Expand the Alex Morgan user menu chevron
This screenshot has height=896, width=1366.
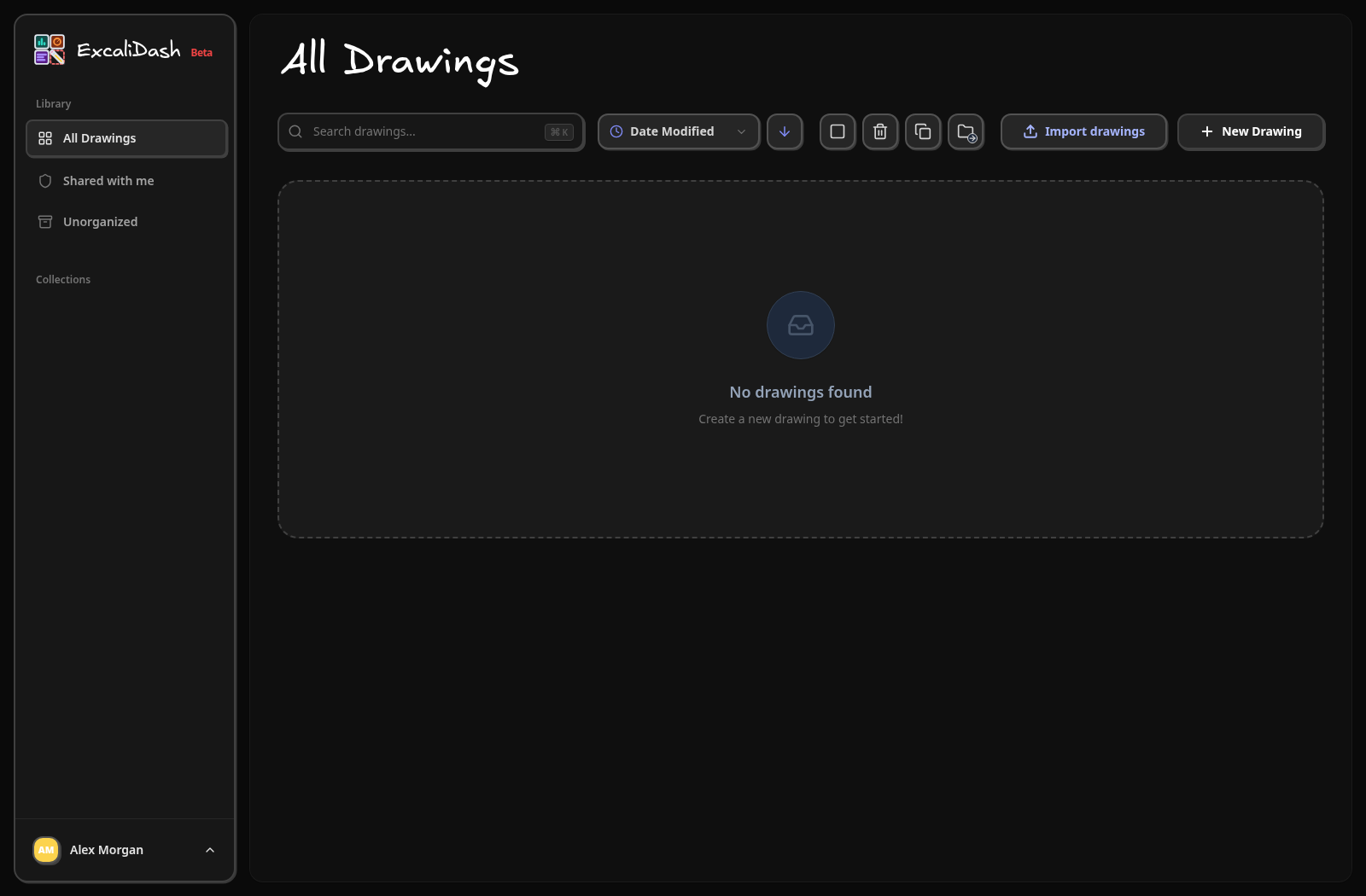(x=210, y=850)
